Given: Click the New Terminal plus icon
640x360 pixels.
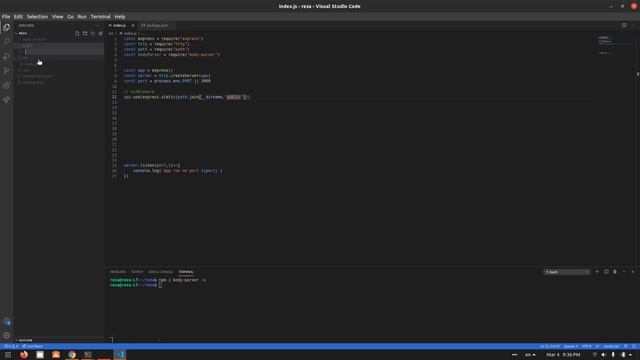Looking at the screenshot, I should 597,272.
